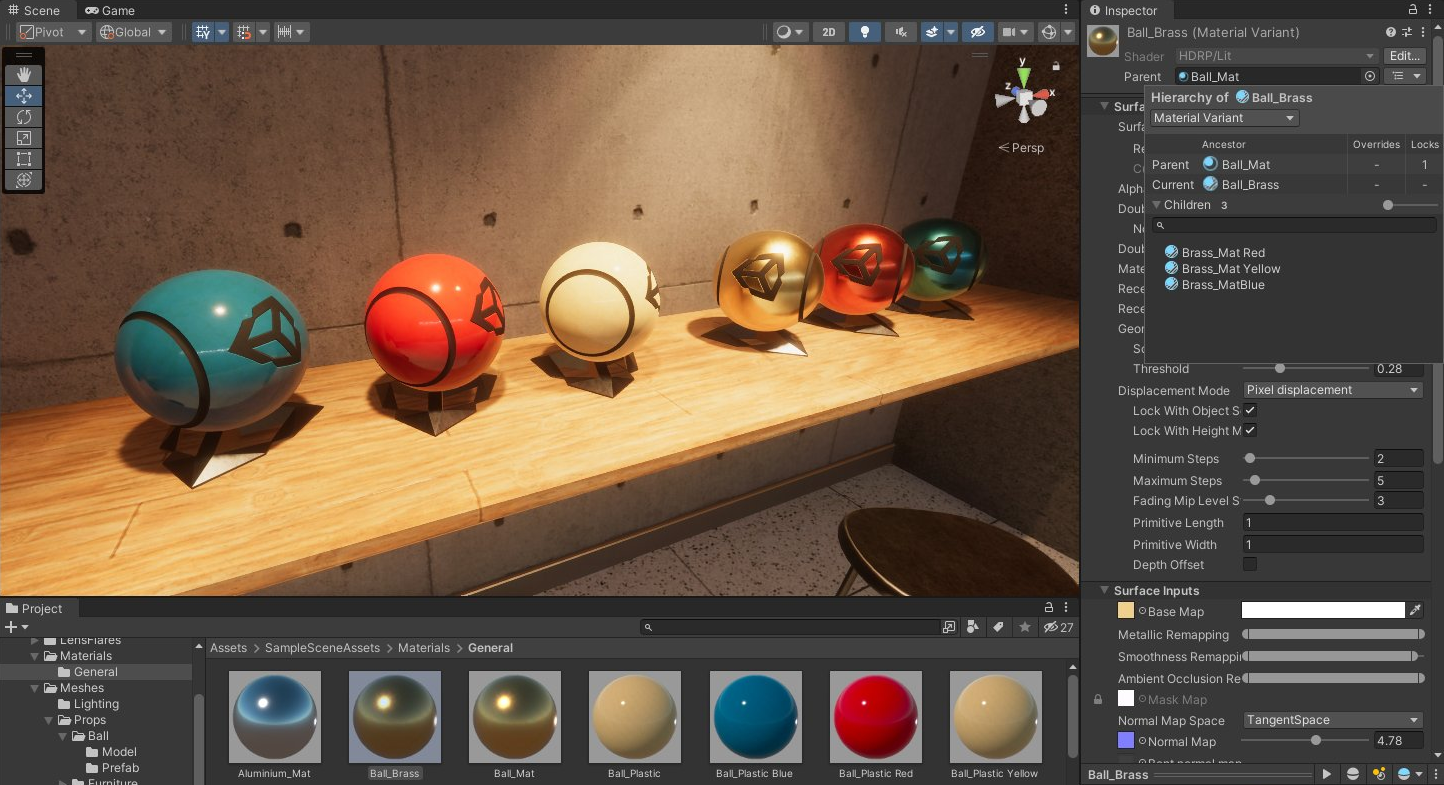Uncheck the Lock With Object Scale checkbox
Viewport: 1444px width, 785px height.
pos(1250,411)
